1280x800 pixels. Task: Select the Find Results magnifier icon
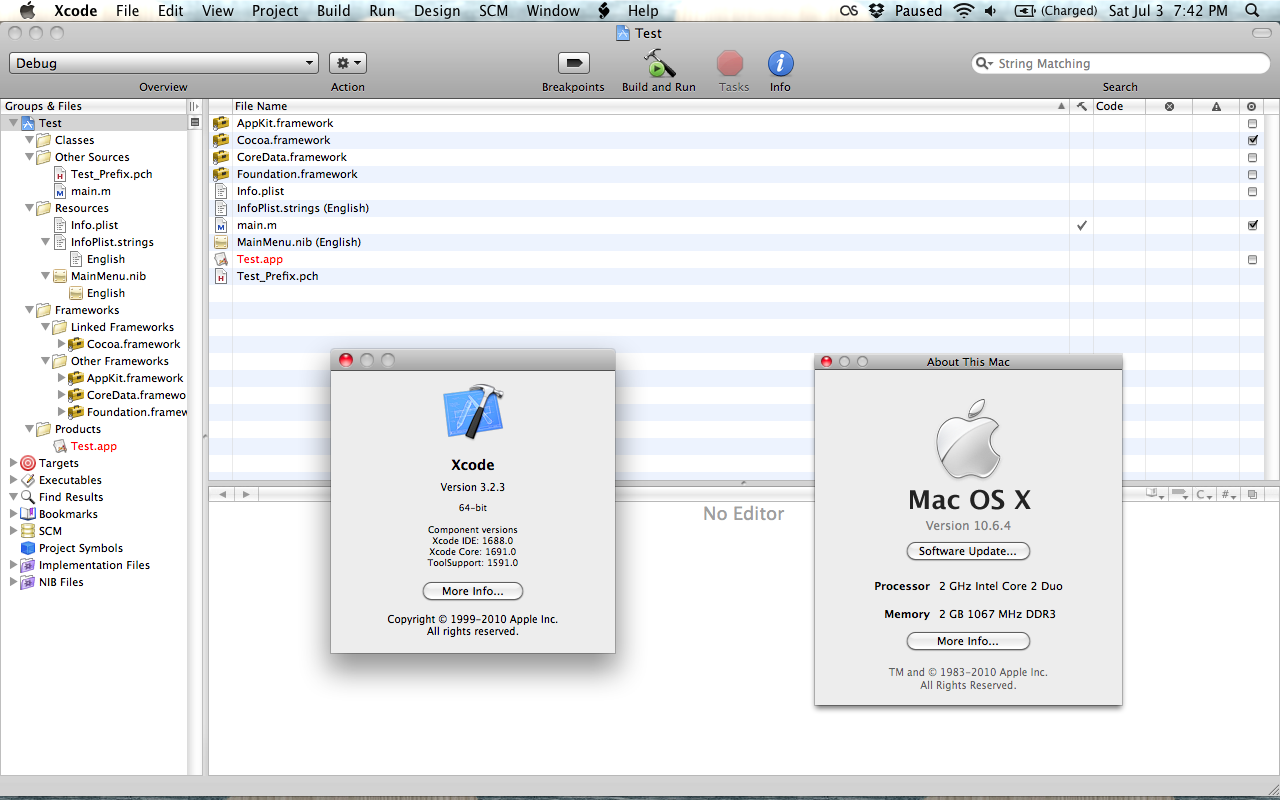pyautogui.click(x=28, y=497)
